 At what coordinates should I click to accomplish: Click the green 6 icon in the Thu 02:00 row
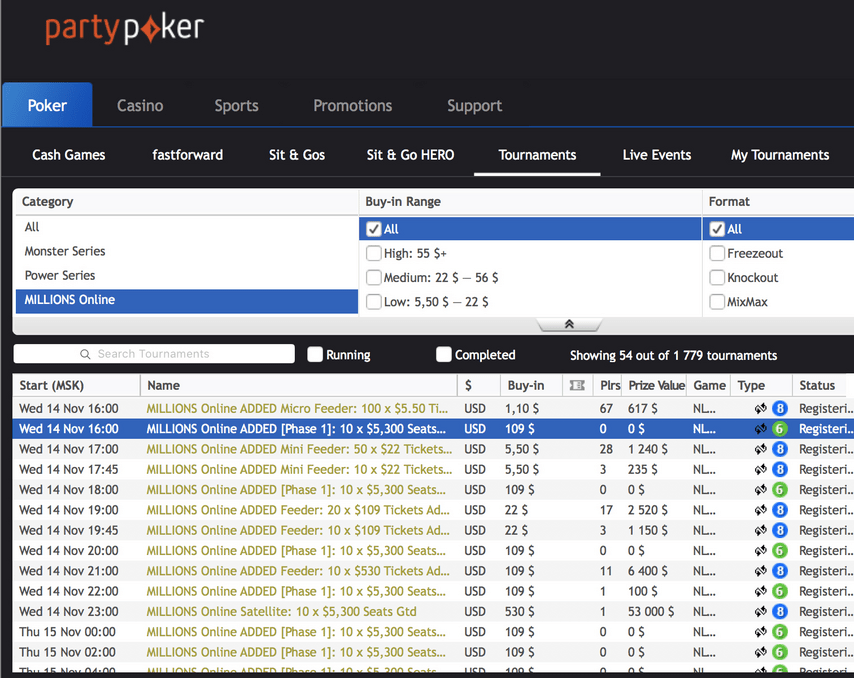[779, 652]
